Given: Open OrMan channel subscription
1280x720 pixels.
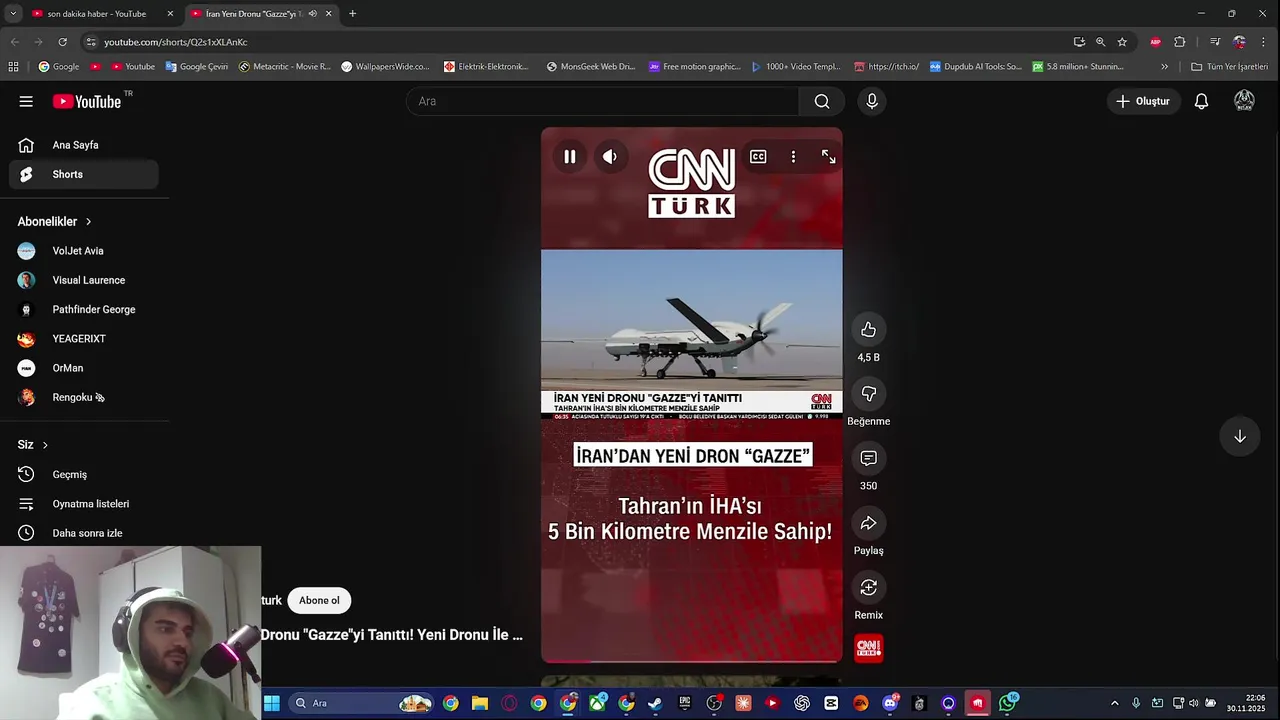Looking at the screenshot, I should click(x=84, y=368).
